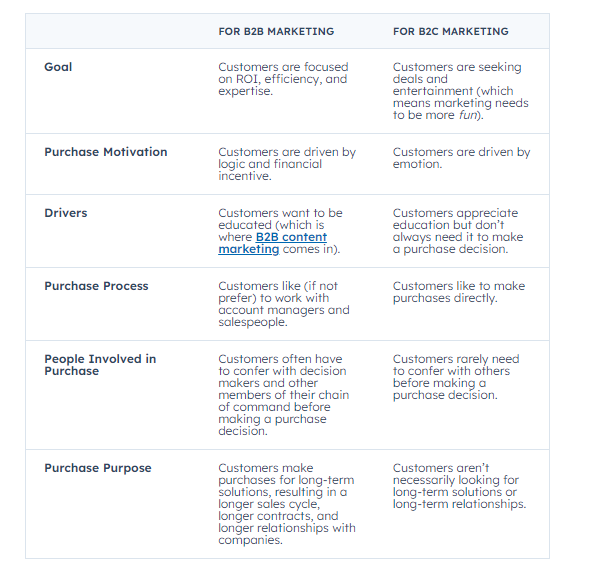
Task: Select the Goal row label
Action: (58, 67)
